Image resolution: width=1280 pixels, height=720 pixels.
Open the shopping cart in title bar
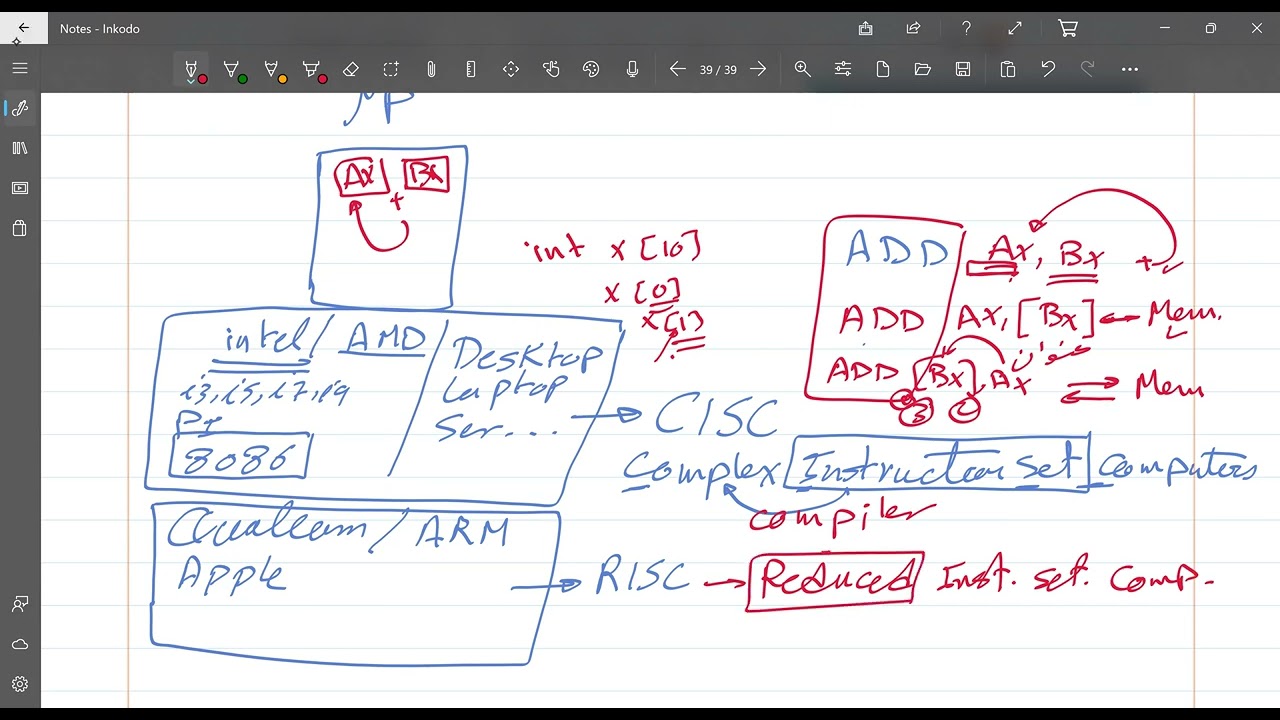point(1068,28)
